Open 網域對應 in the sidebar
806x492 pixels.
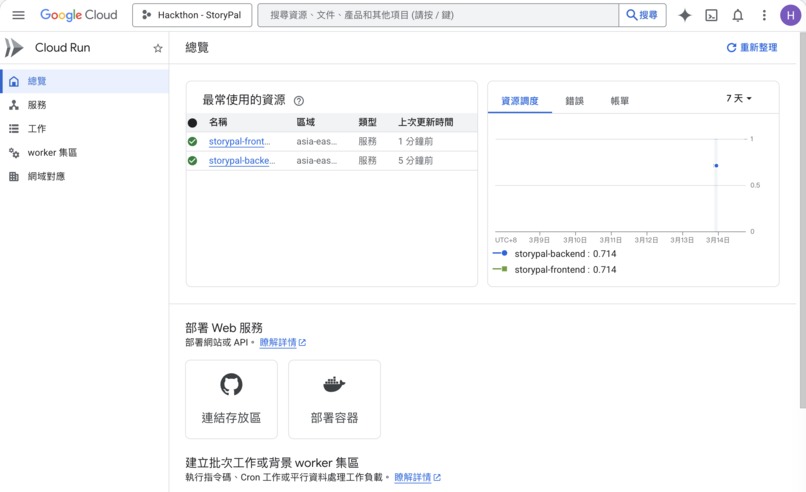84,176
